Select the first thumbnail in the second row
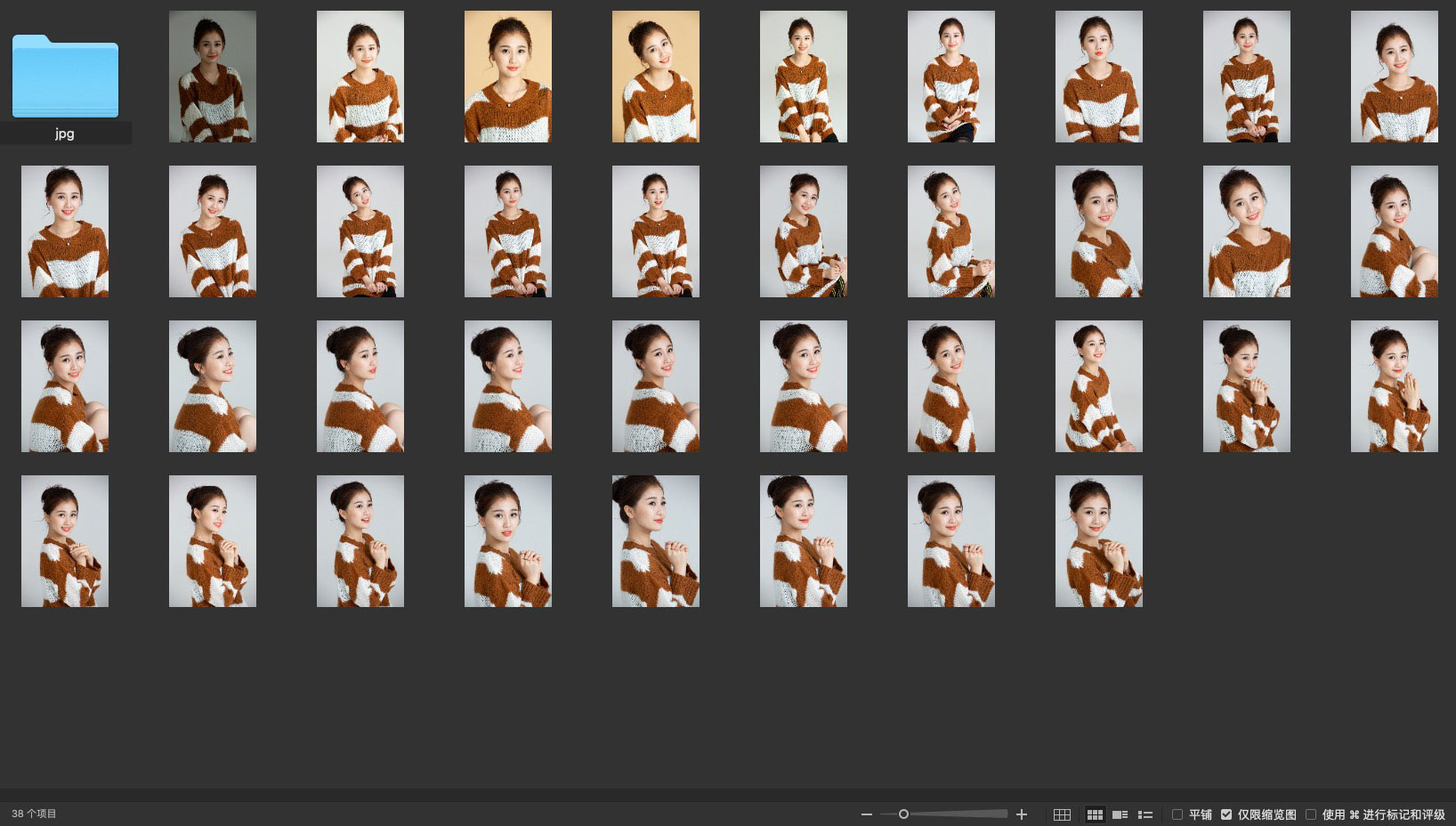The height and width of the screenshot is (826, 1456). coord(65,231)
